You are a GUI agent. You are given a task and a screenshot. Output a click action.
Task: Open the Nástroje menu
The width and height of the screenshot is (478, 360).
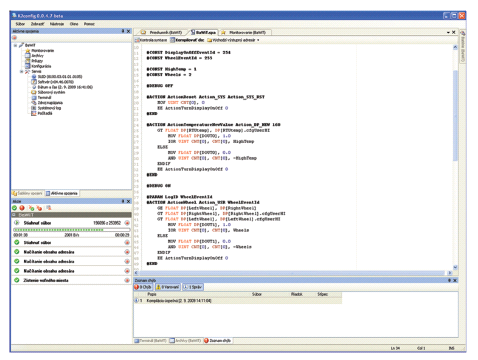coord(57,24)
